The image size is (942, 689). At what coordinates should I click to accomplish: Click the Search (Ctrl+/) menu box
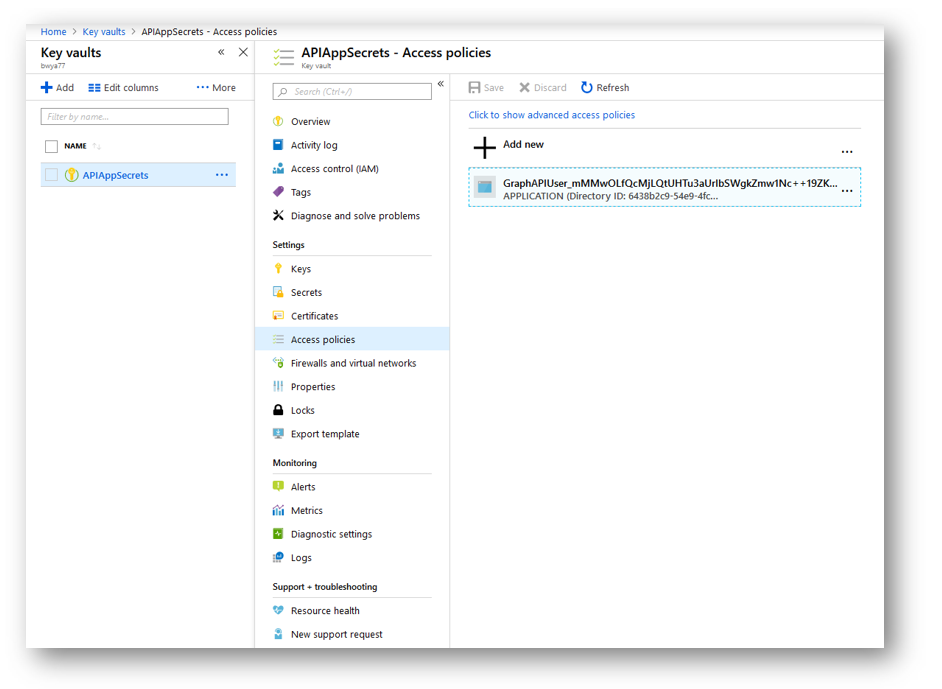pos(352,91)
